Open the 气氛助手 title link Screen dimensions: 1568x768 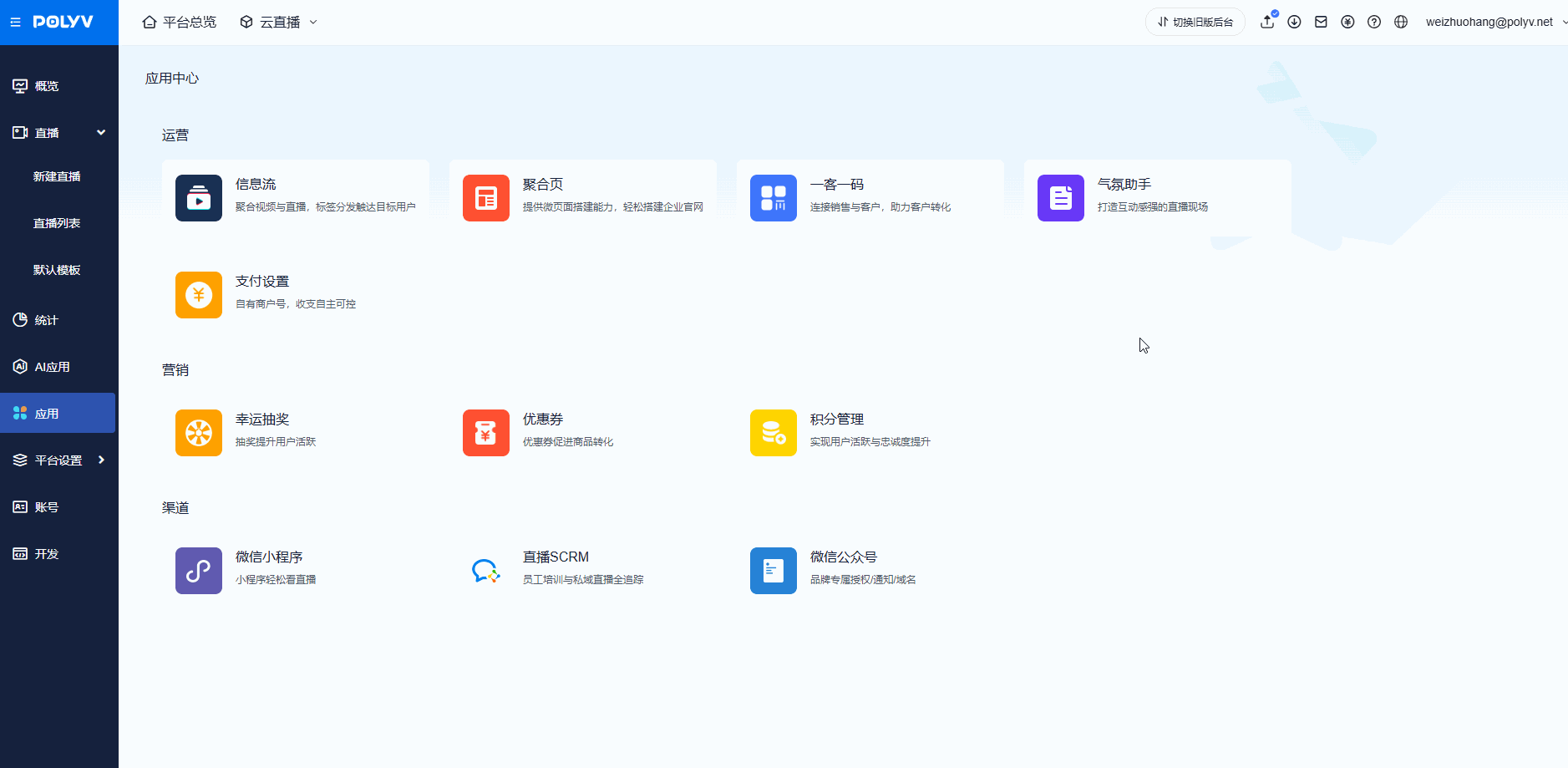(1124, 184)
